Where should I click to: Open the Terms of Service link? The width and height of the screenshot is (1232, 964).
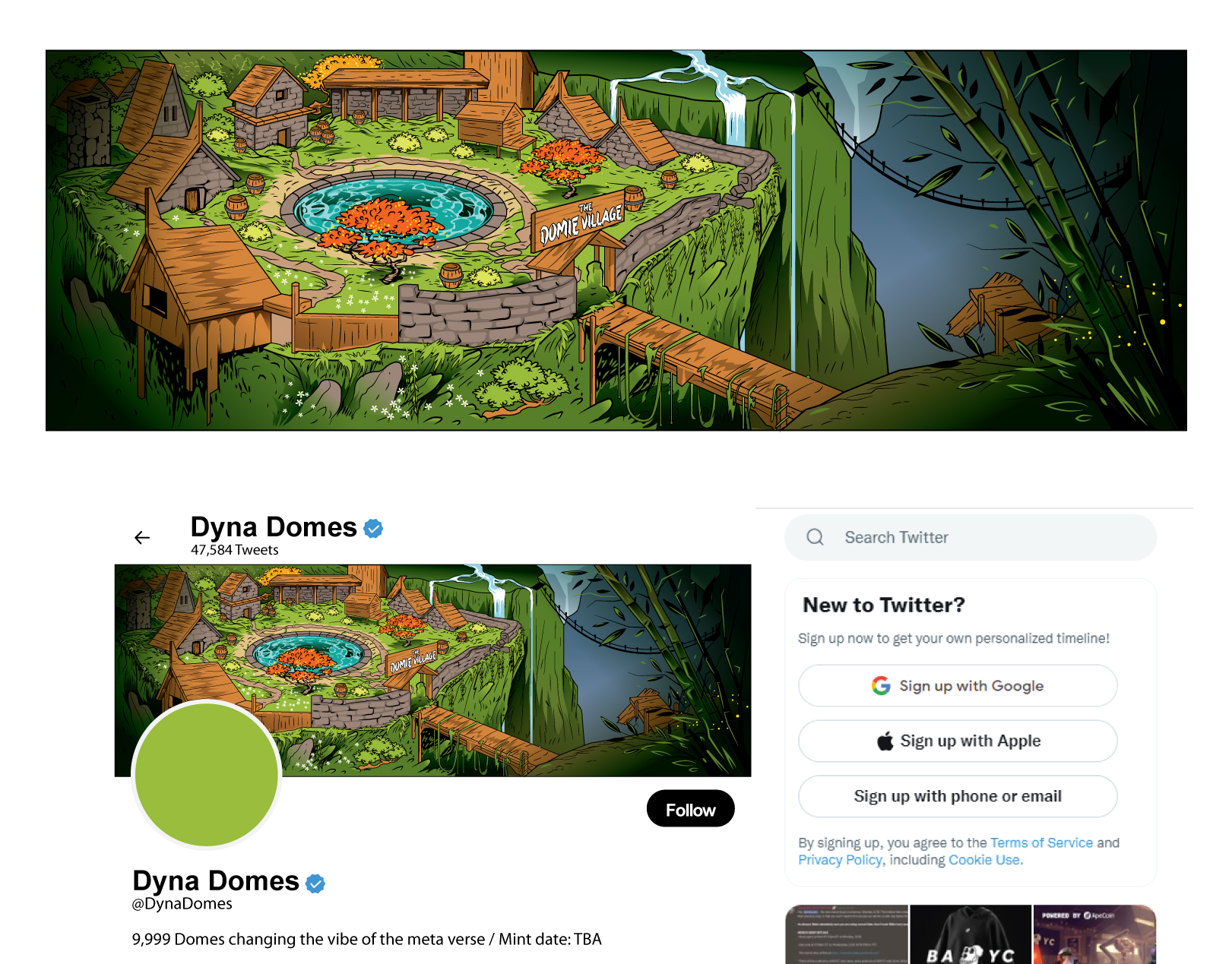click(x=1041, y=842)
